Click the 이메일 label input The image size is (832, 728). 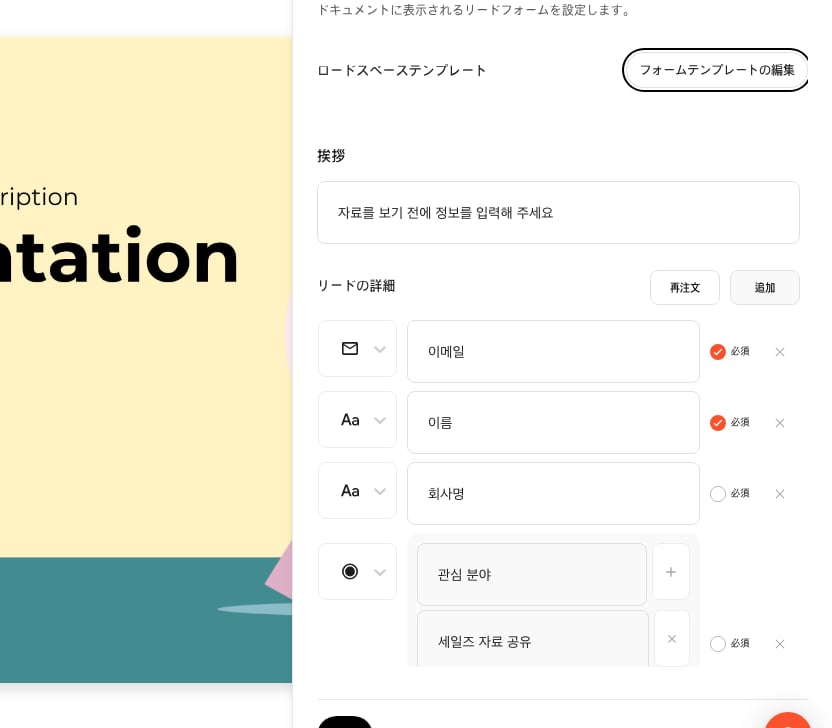point(553,351)
